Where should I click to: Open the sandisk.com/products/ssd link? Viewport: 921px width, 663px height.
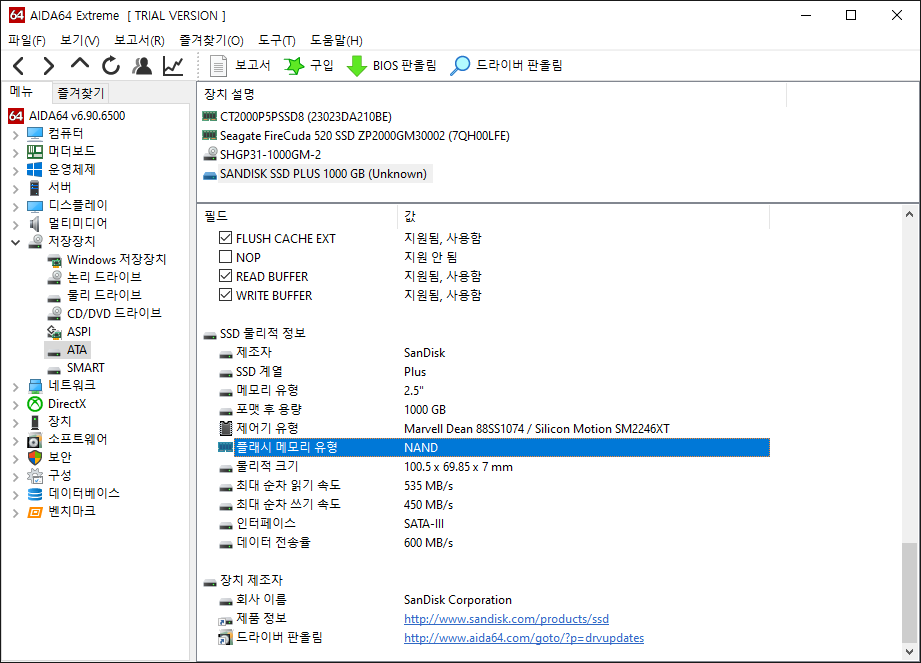tap(506, 619)
